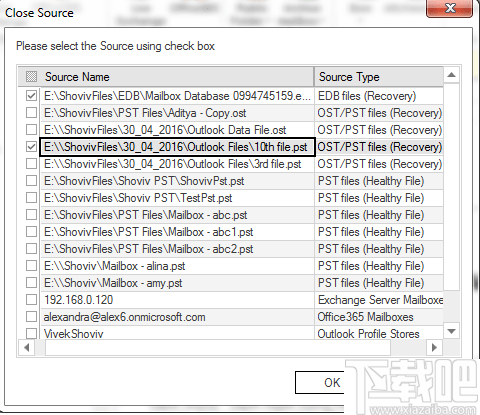Viewport: 480px width, 415px height.
Task: Check the TestPst.pst source
Action: coord(31,198)
